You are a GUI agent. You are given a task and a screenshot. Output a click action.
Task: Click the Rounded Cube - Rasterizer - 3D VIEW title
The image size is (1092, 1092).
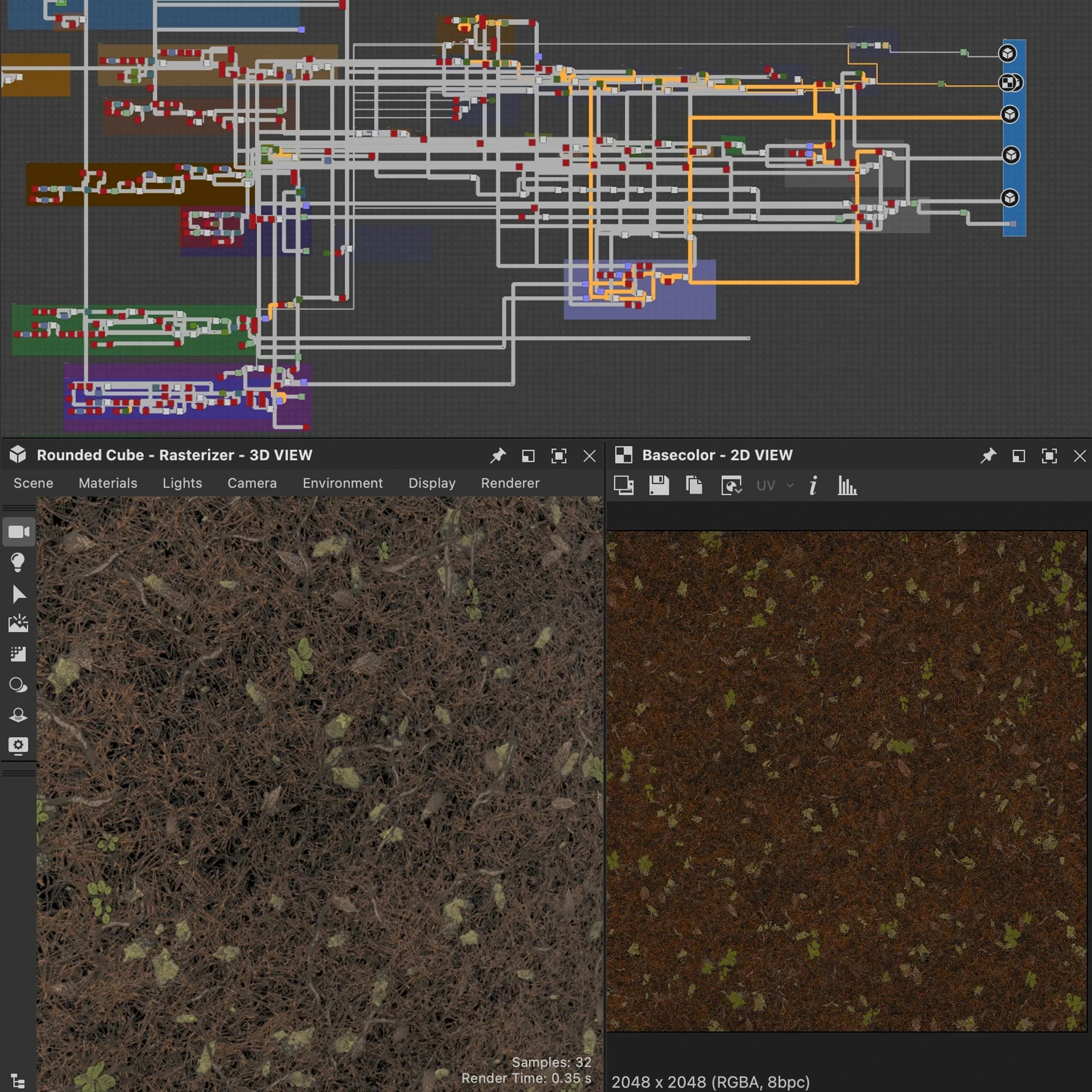[x=175, y=455]
